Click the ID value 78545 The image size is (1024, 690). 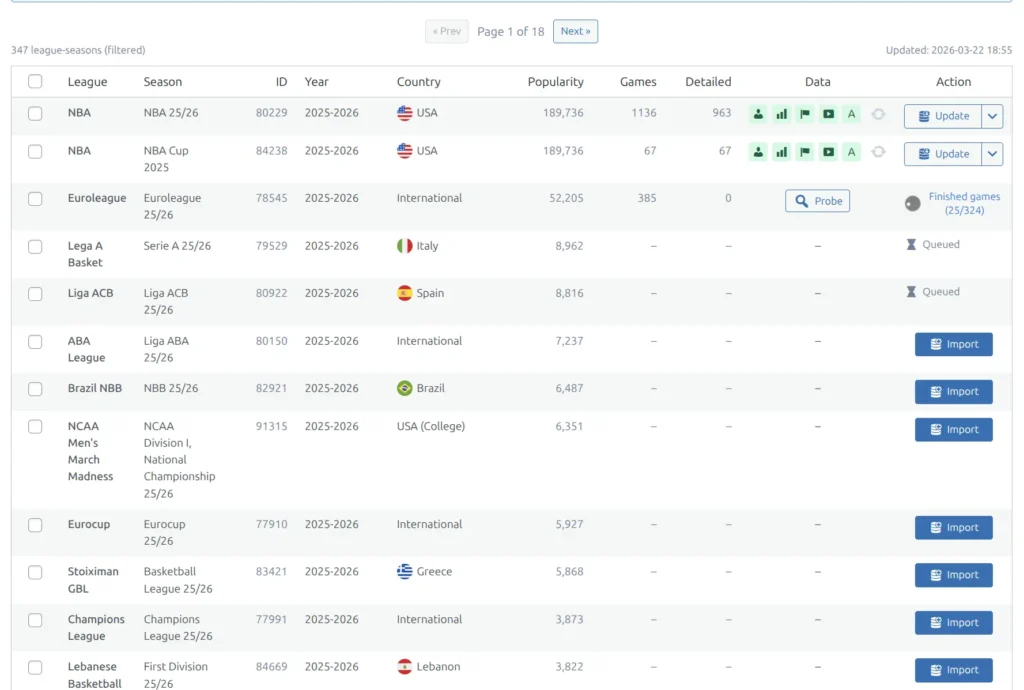click(271, 198)
